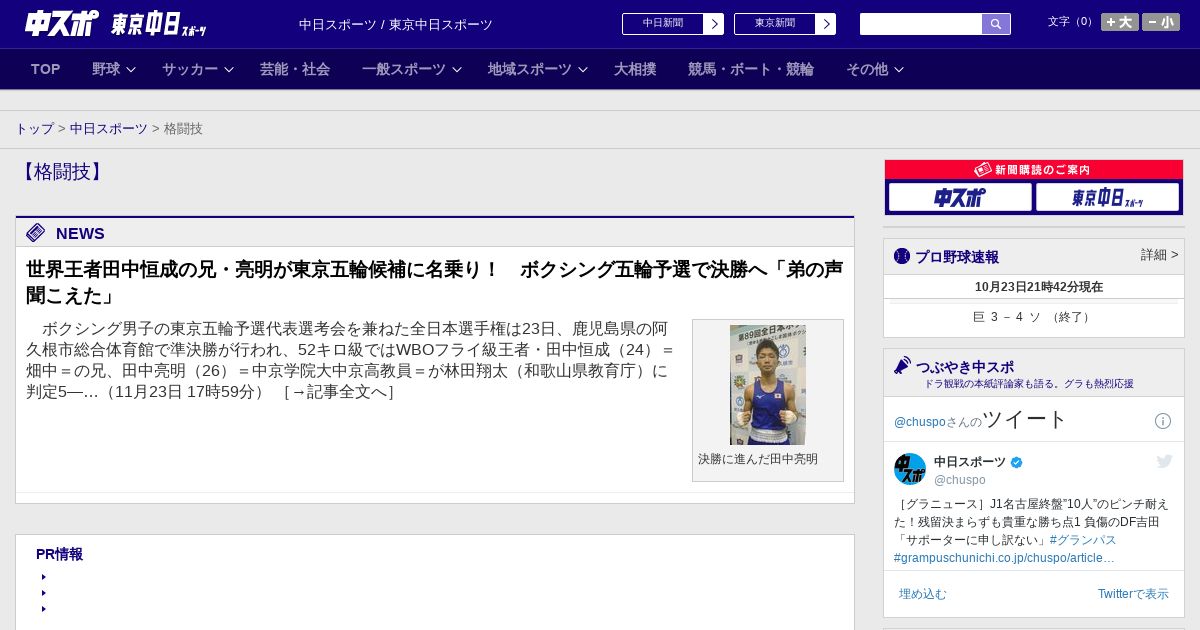This screenshot has width=1200, height=630.
Task: Click the 中スポ logo in the header
Action: click(x=61, y=23)
